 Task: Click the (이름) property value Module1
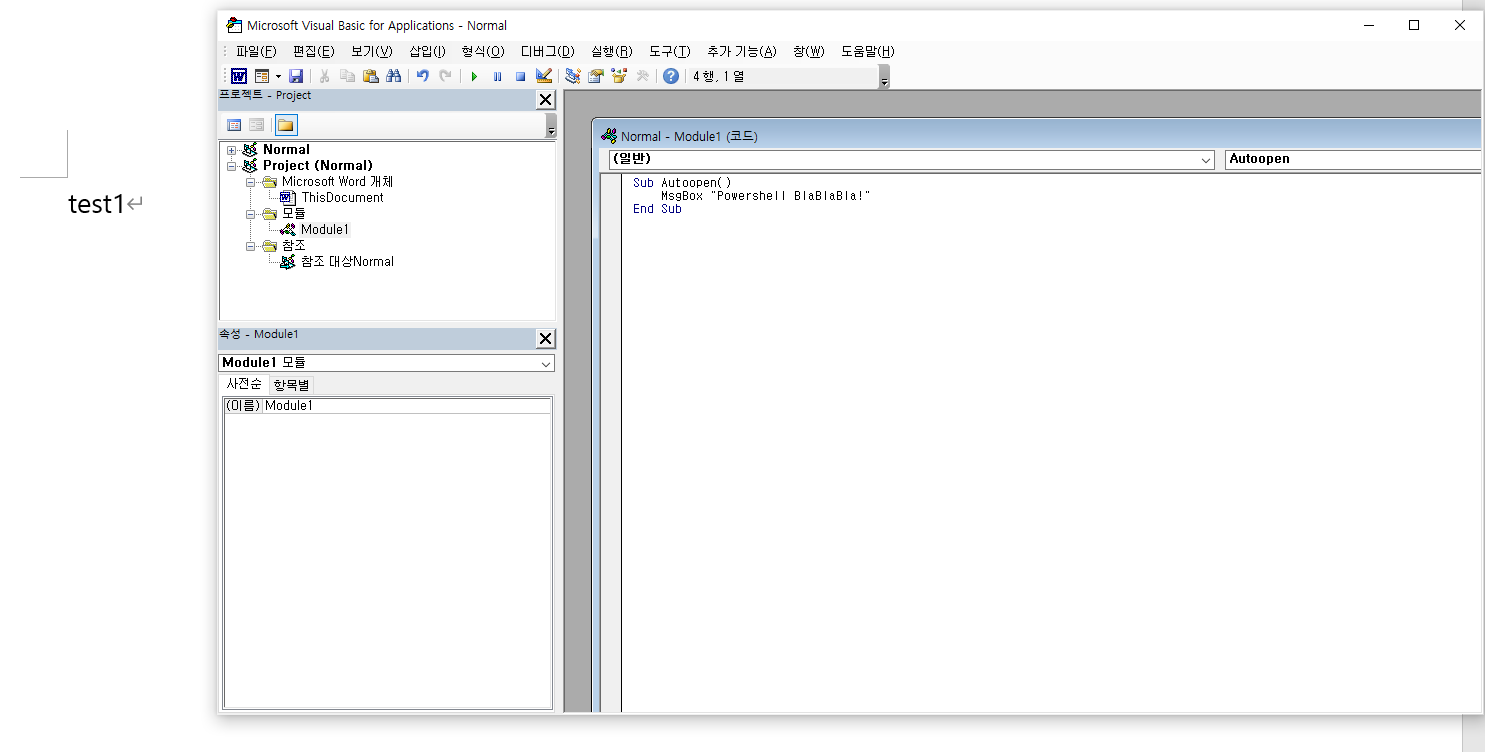pyautogui.click(x=406, y=406)
